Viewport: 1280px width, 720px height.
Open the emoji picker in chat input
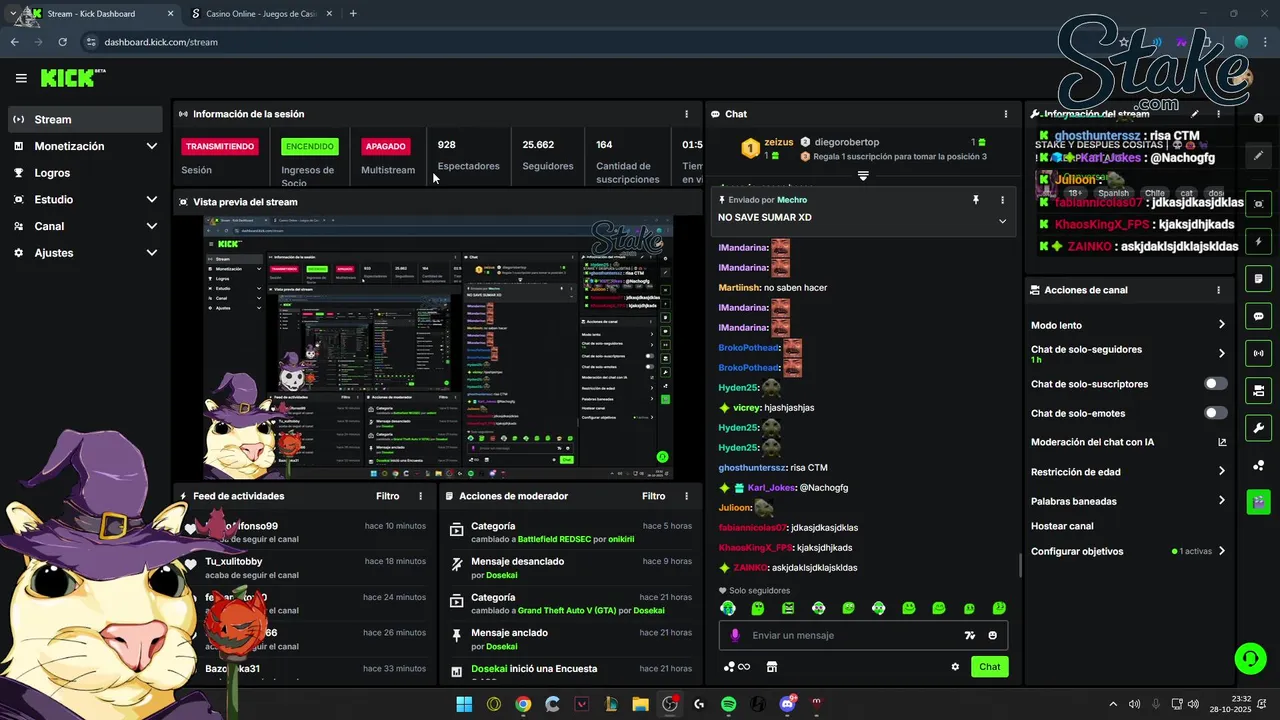pos(993,635)
